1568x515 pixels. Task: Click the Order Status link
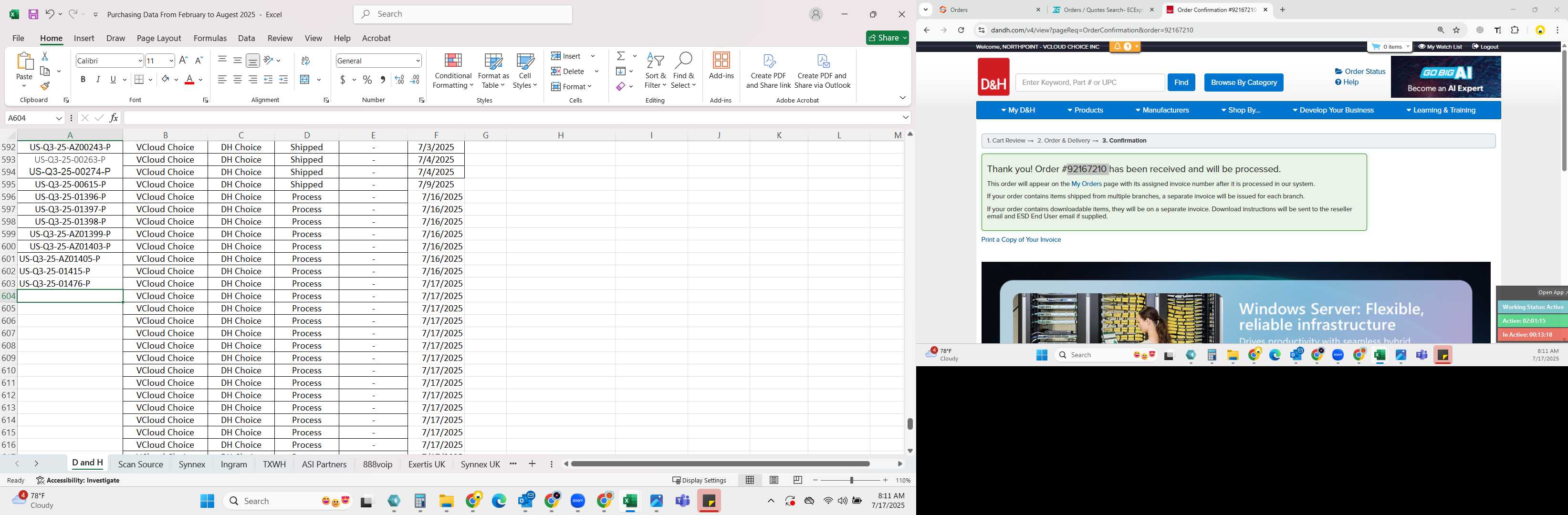click(x=1360, y=71)
